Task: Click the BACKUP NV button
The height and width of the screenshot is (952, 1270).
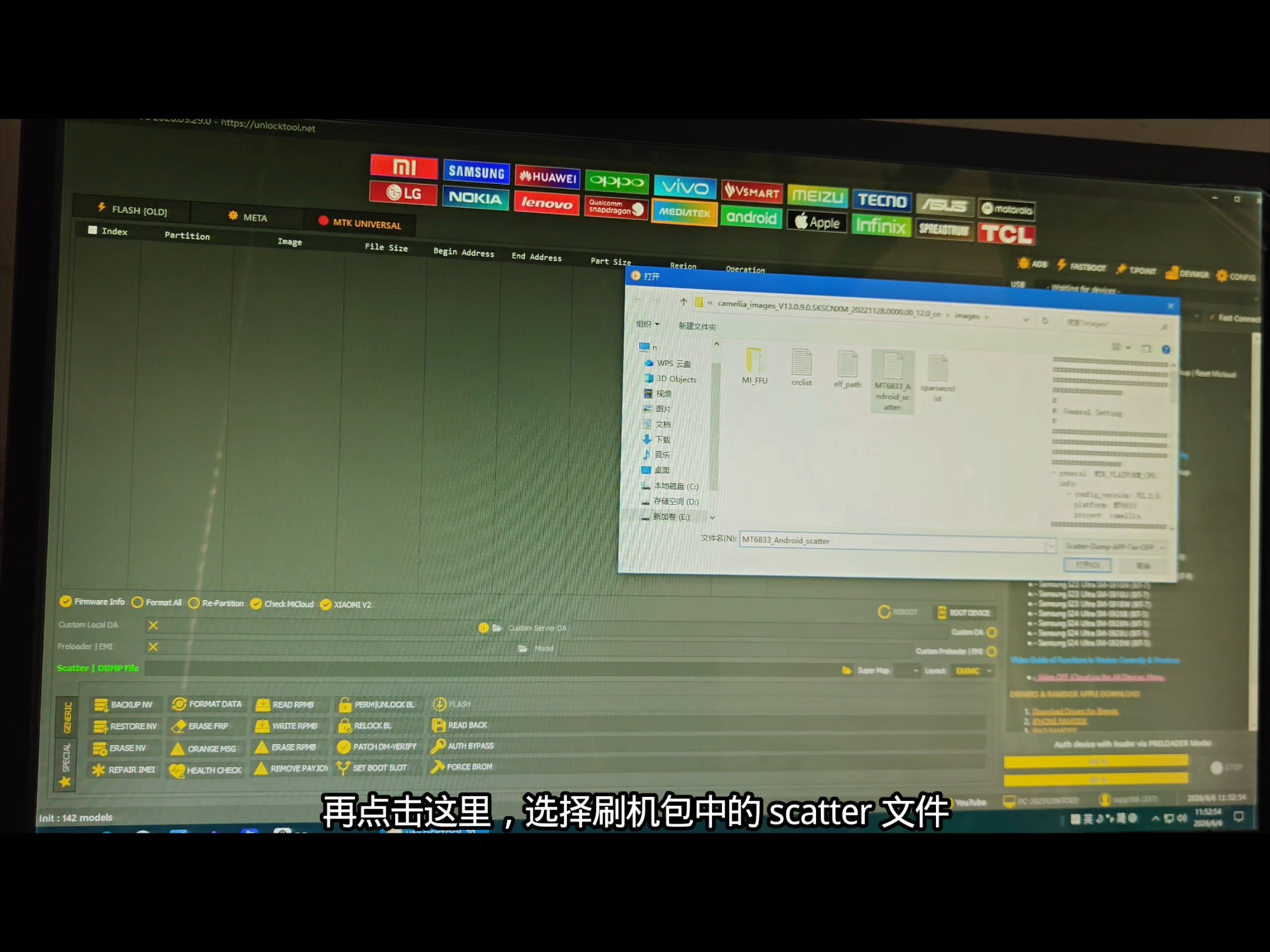Action: [124, 705]
